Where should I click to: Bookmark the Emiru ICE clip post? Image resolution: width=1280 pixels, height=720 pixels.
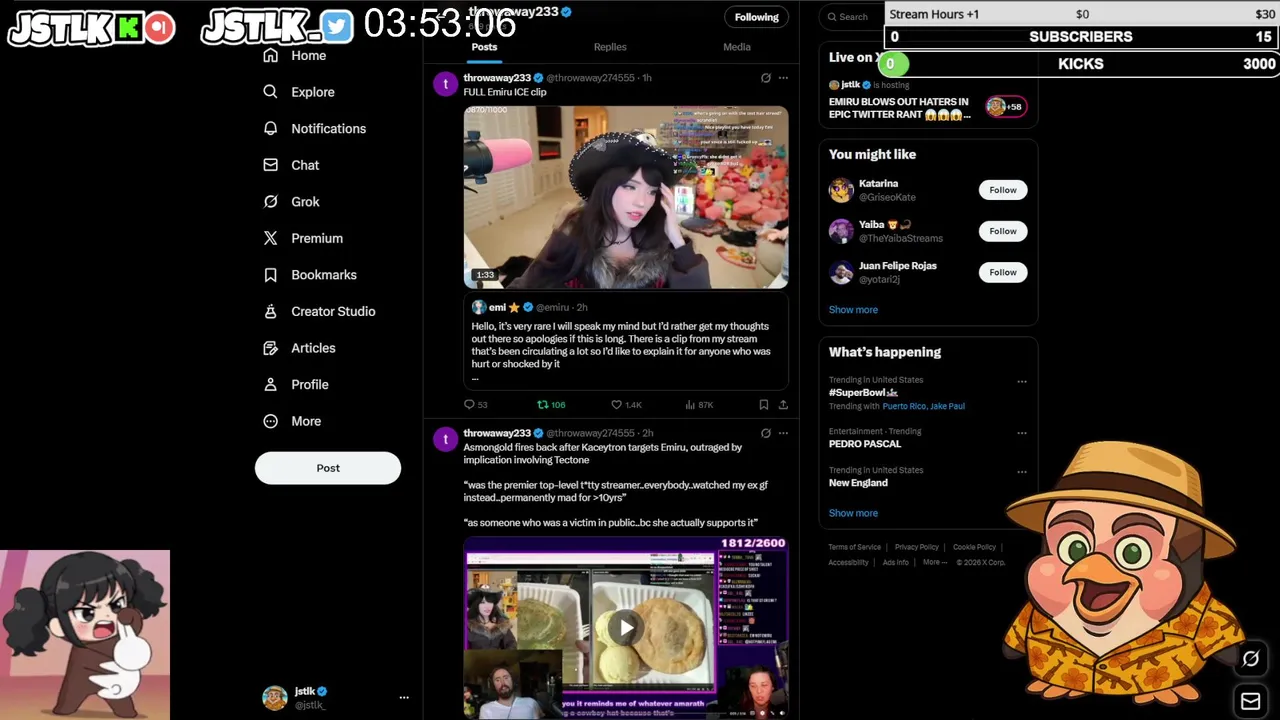click(x=763, y=405)
